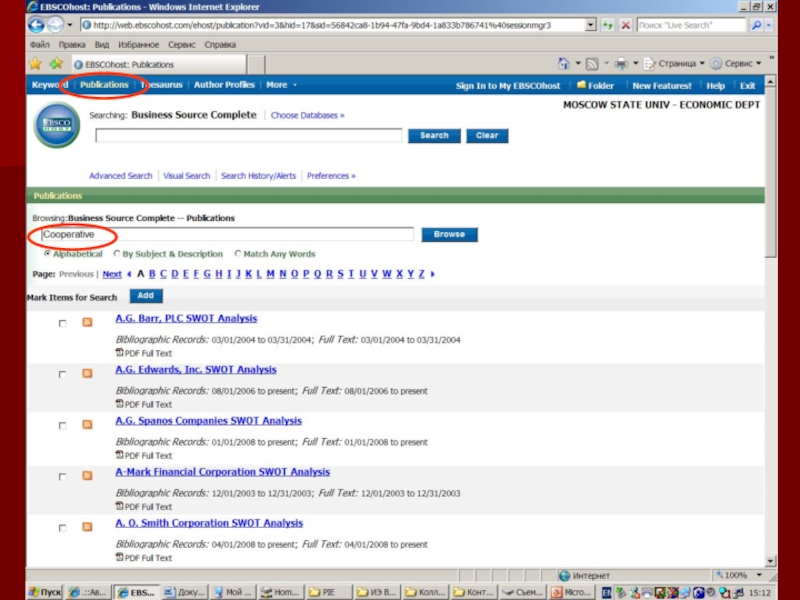Click PDF Full Text icon under A.G. Barr
800x600 pixels.
point(119,352)
